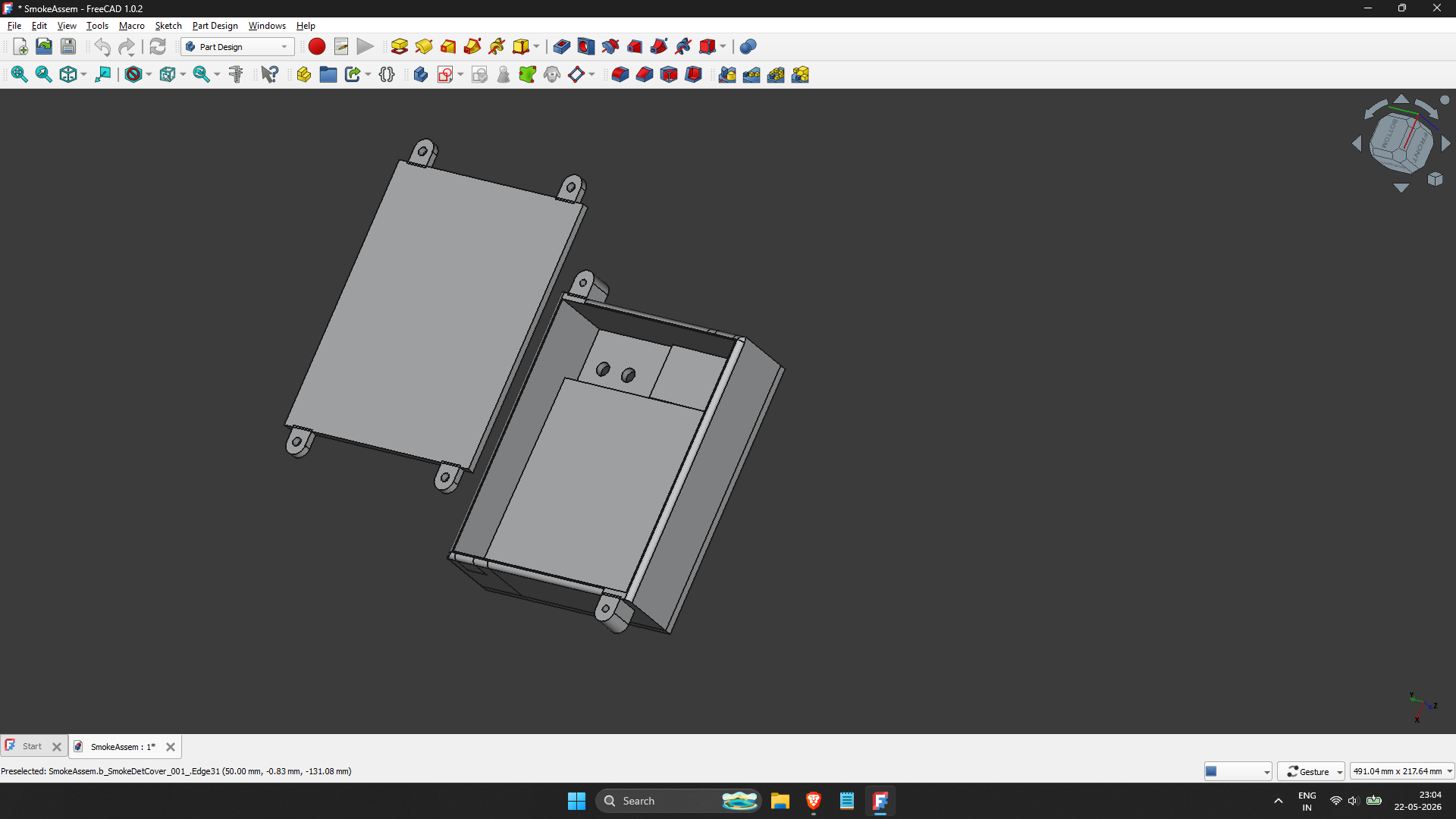Expand the subtractive primitive dropdown arrow
This screenshot has width=1456, height=819.
[723, 47]
